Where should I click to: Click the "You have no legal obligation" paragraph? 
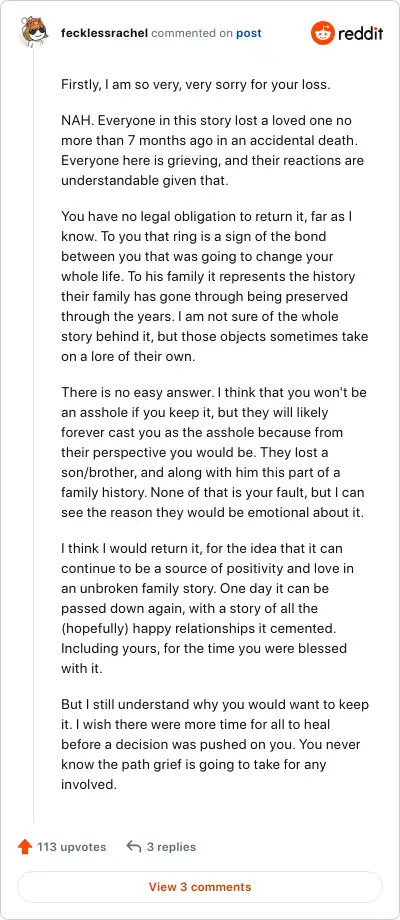(215, 286)
